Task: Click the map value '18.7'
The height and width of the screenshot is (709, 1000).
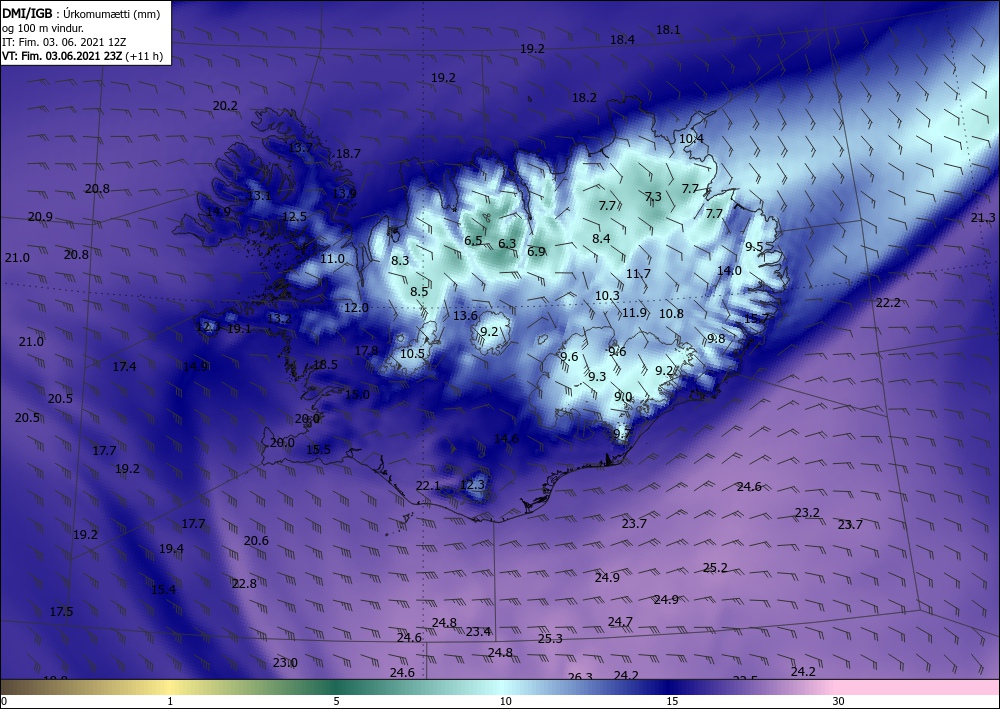Action: [348, 154]
